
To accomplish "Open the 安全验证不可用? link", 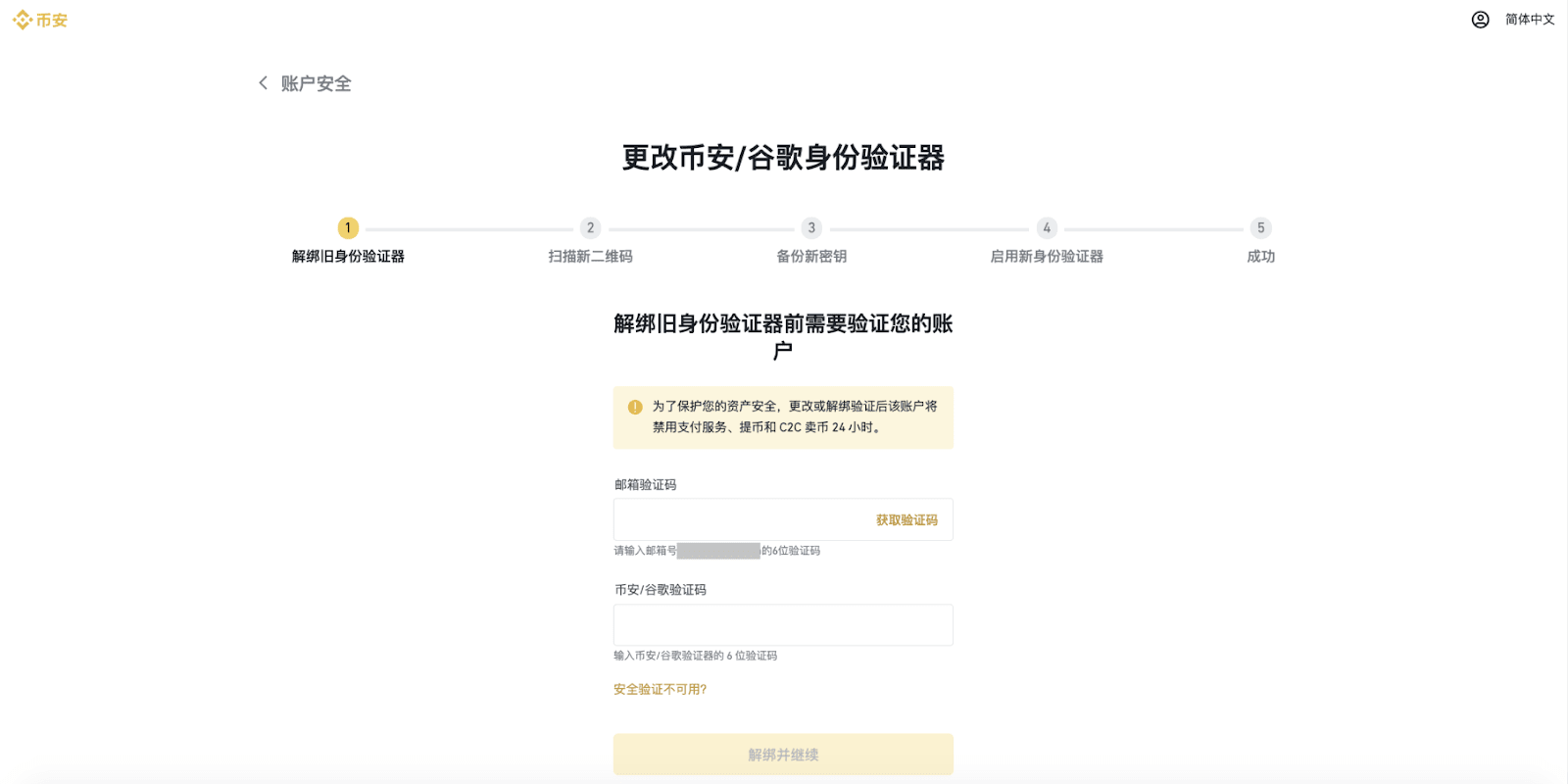I will pos(660,690).
